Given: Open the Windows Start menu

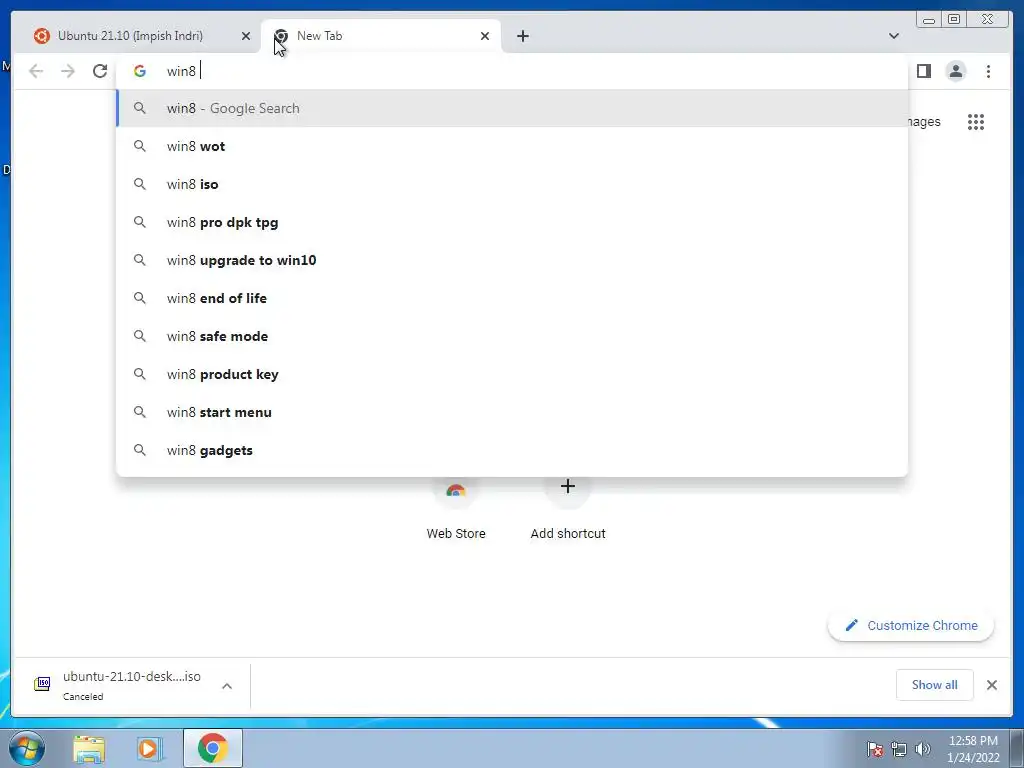Looking at the screenshot, I should [x=27, y=748].
